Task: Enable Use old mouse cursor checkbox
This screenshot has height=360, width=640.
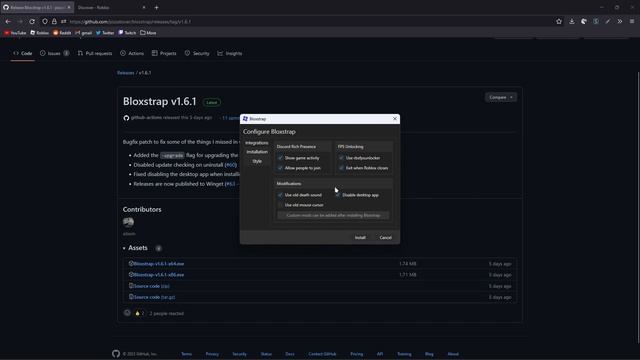Action: [x=280, y=205]
